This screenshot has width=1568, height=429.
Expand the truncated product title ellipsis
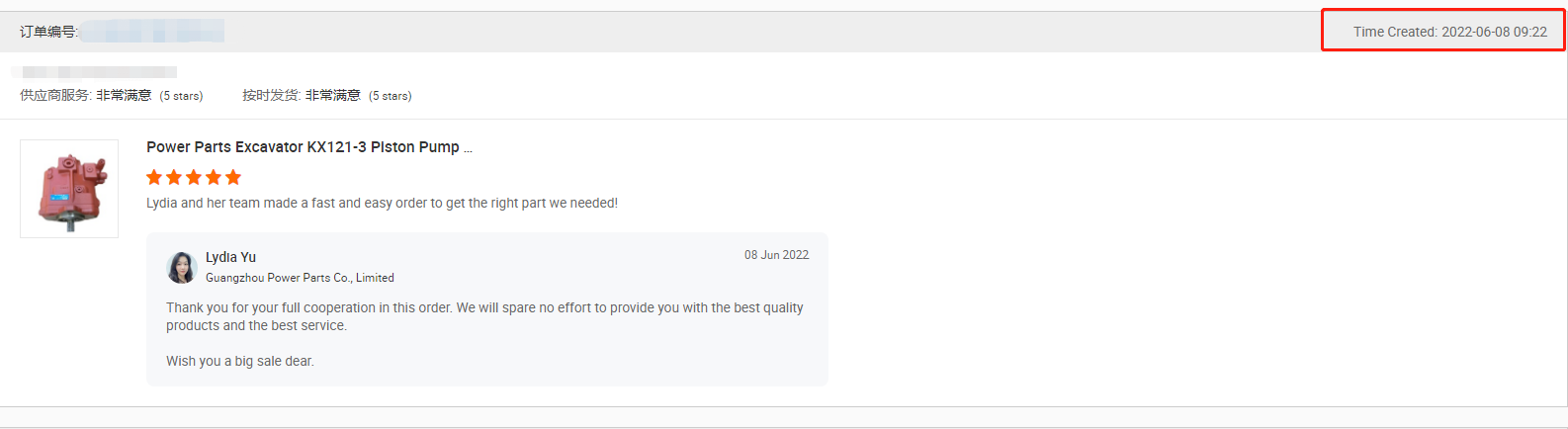pyautogui.click(x=468, y=148)
